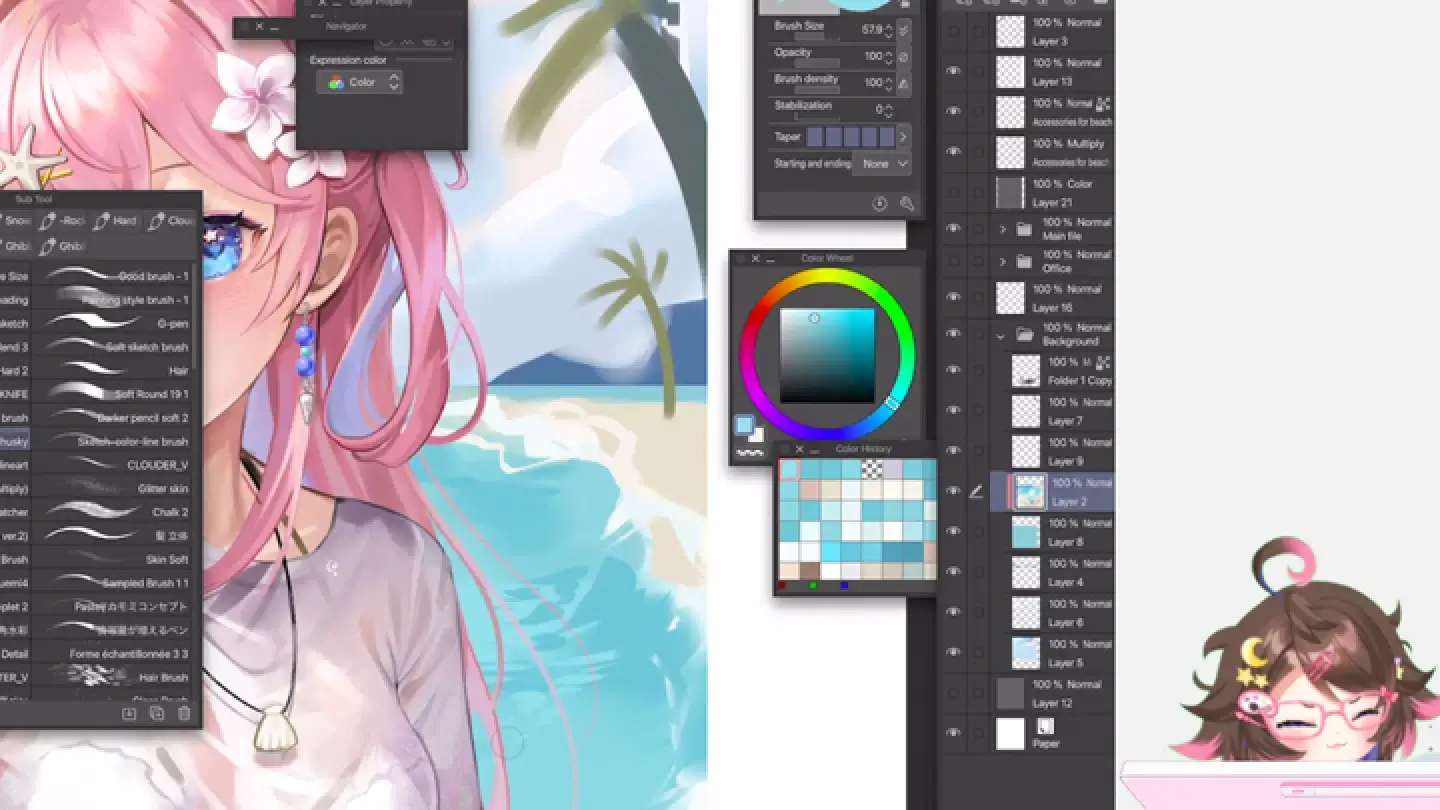This screenshot has height=810, width=1440.
Task: Expand the Main file folder
Action: [1003, 229]
